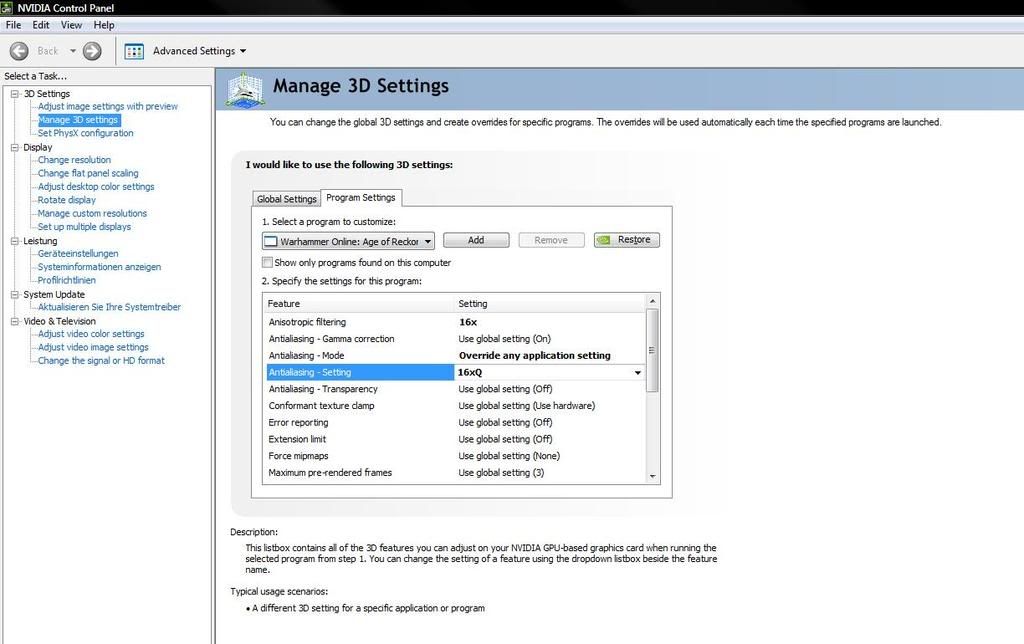
Task: Click the 16x anisotropic filtering value
Action: [468, 322]
